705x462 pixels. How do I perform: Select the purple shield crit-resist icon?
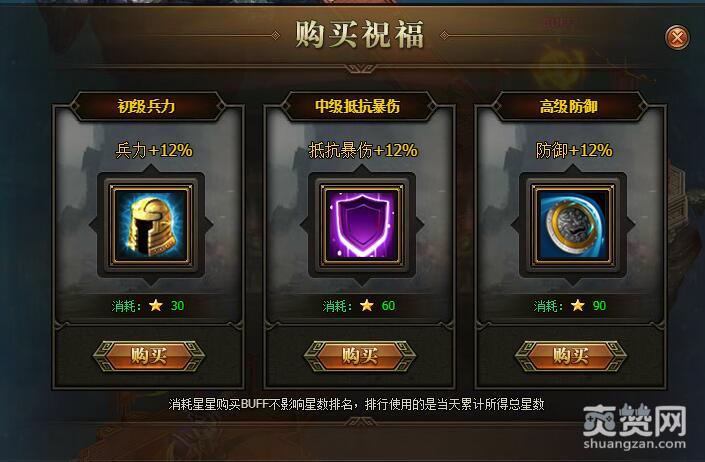click(x=362, y=225)
